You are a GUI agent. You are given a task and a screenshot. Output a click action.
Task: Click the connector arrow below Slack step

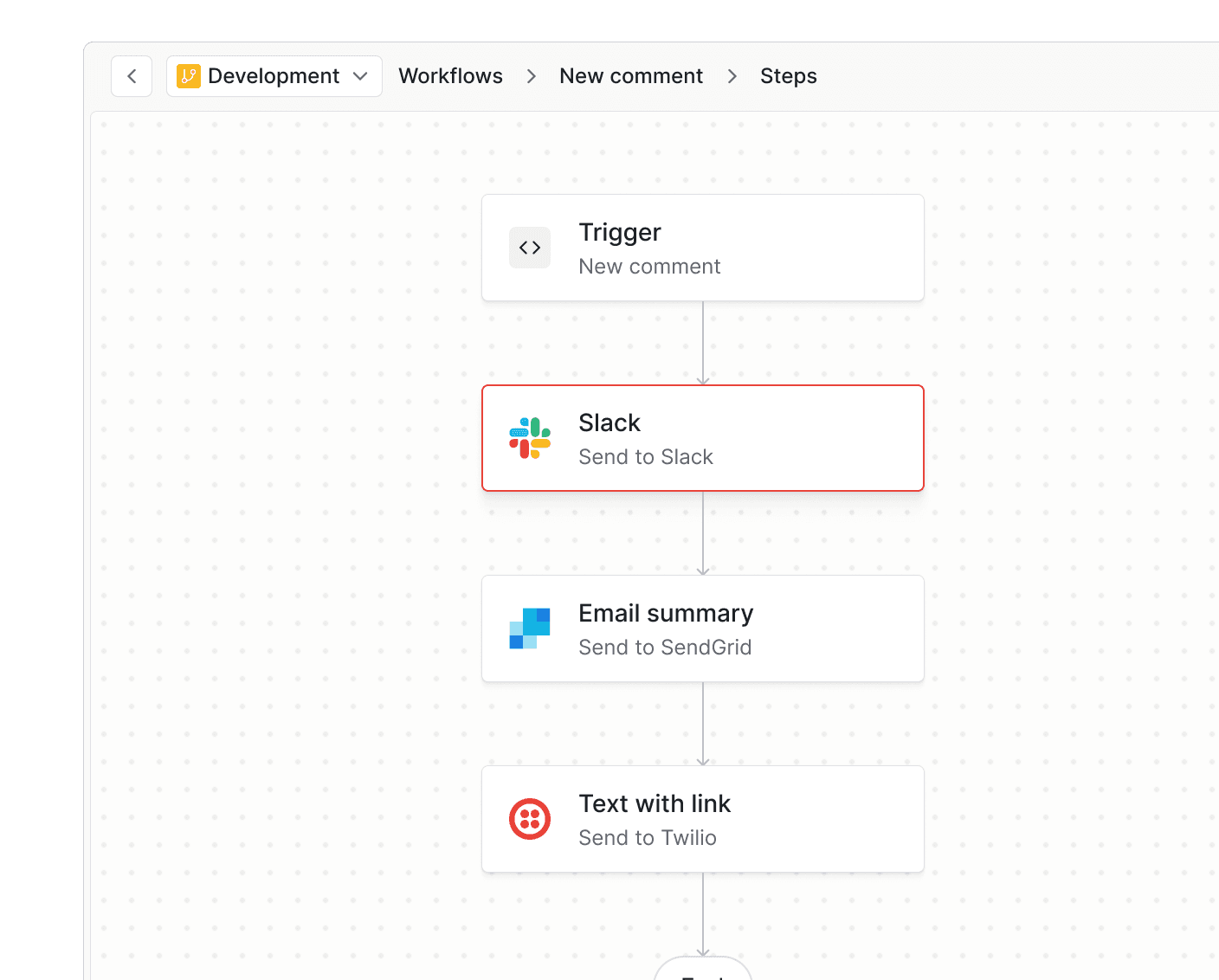point(703,532)
